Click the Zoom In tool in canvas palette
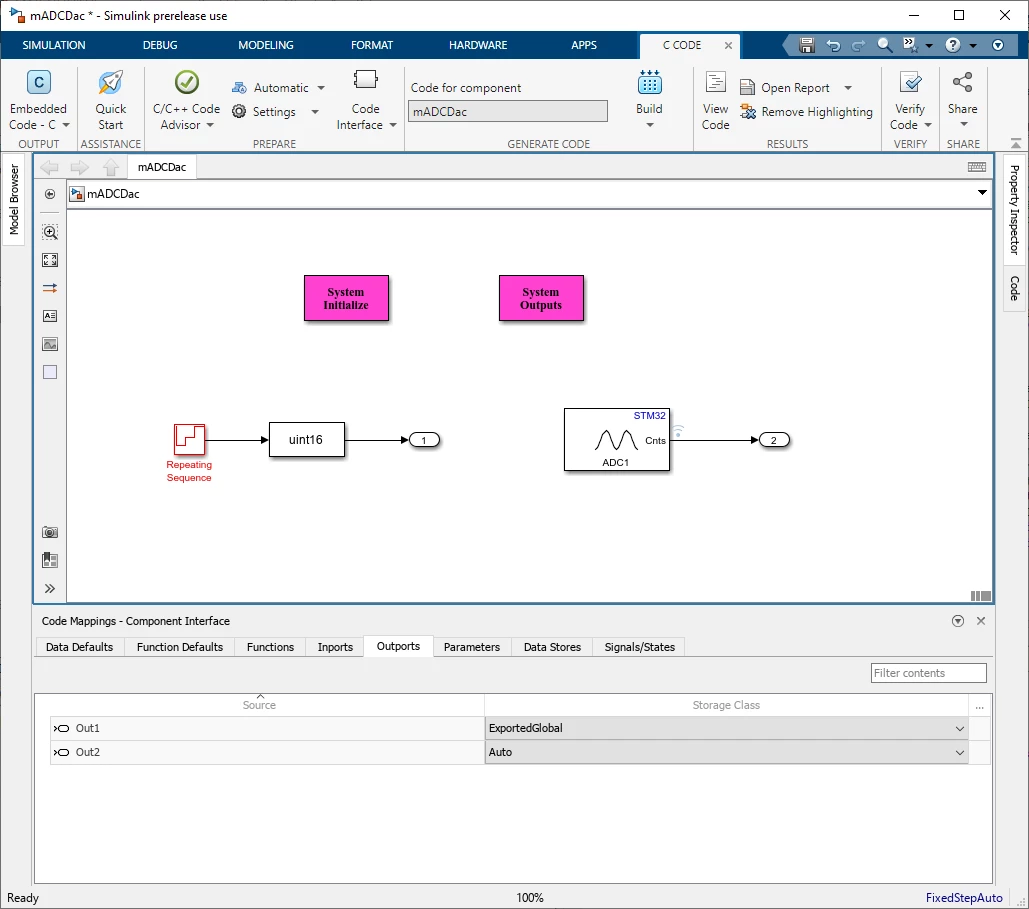Image resolution: width=1029 pixels, height=909 pixels. 50,232
